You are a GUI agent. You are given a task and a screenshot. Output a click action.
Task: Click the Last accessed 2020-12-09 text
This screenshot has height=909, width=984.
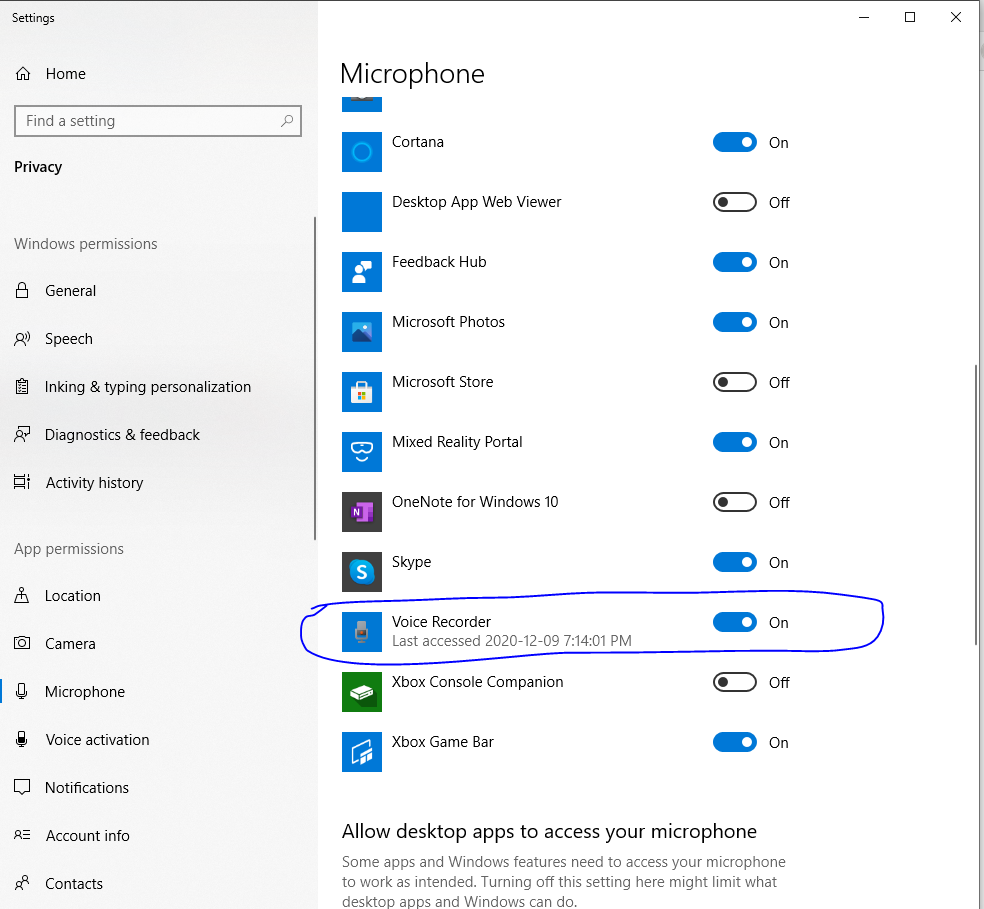[x=511, y=640]
